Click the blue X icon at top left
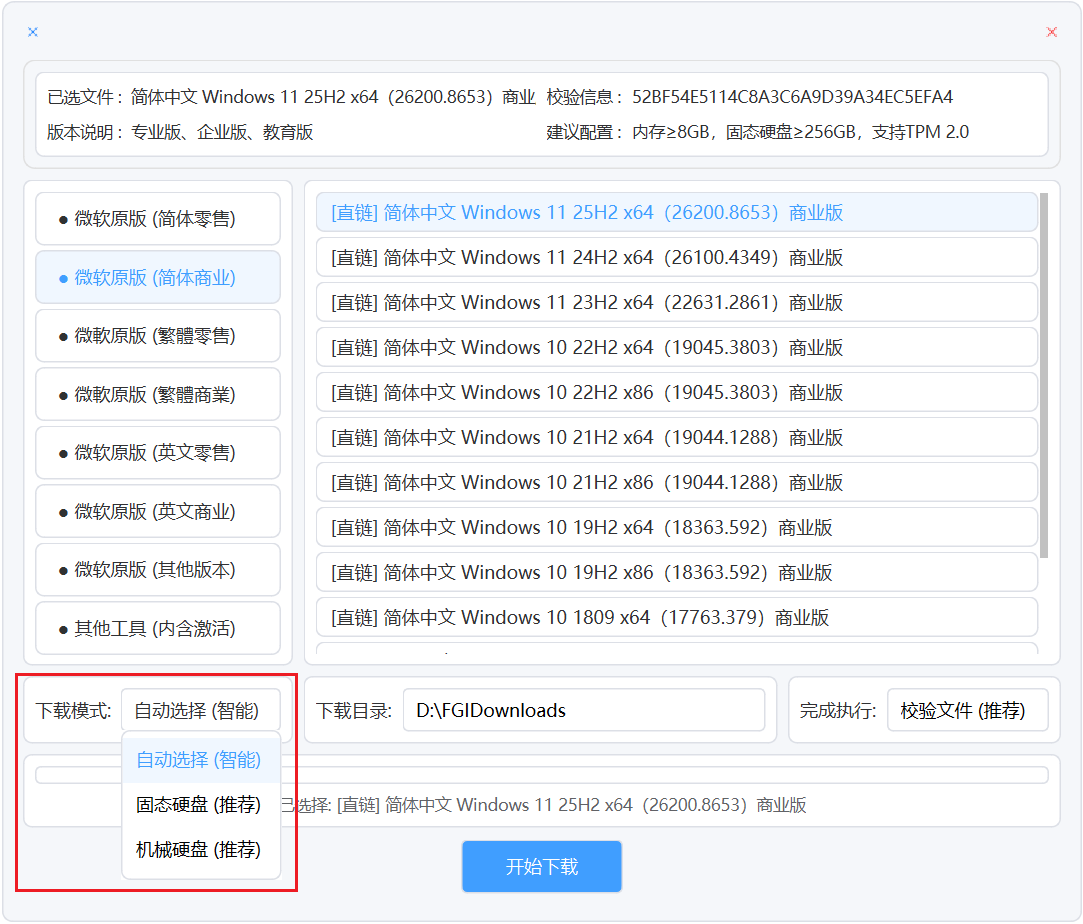1083x924 pixels. coord(32,32)
